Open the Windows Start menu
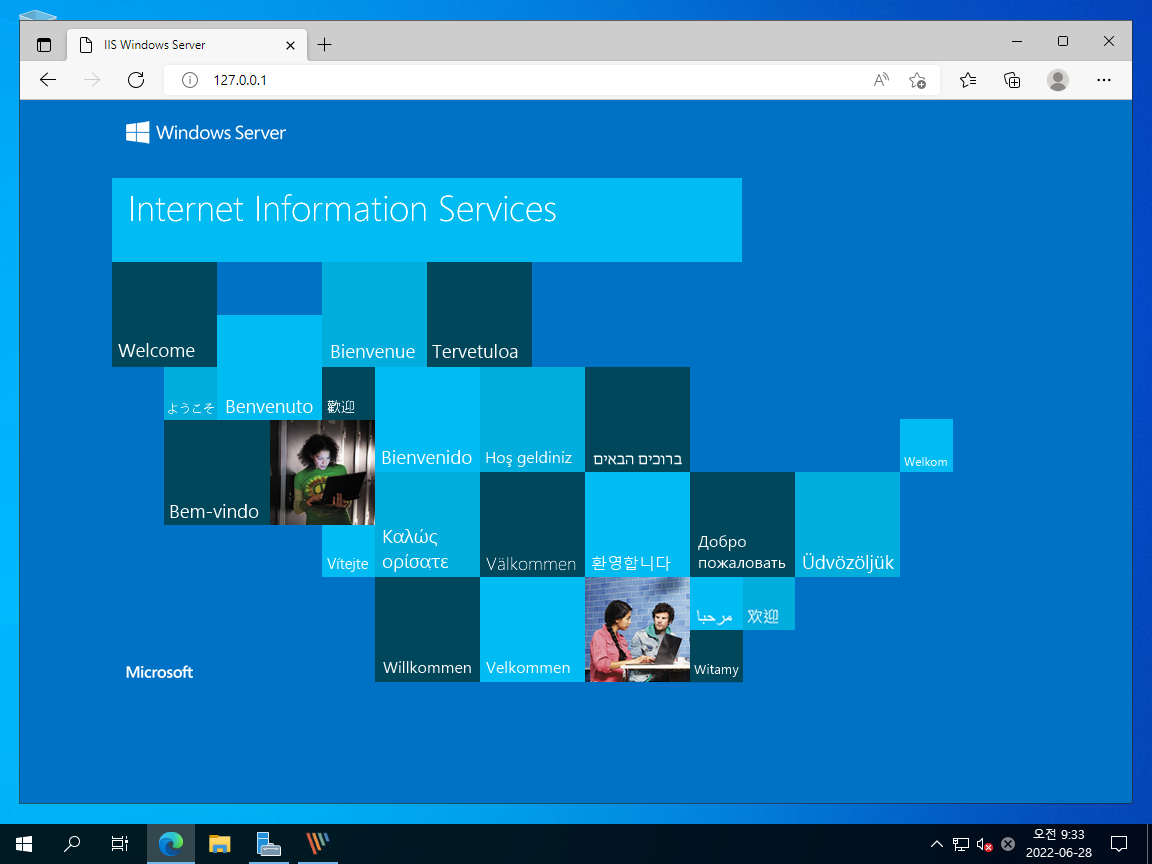This screenshot has height=864, width=1152. coord(24,844)
